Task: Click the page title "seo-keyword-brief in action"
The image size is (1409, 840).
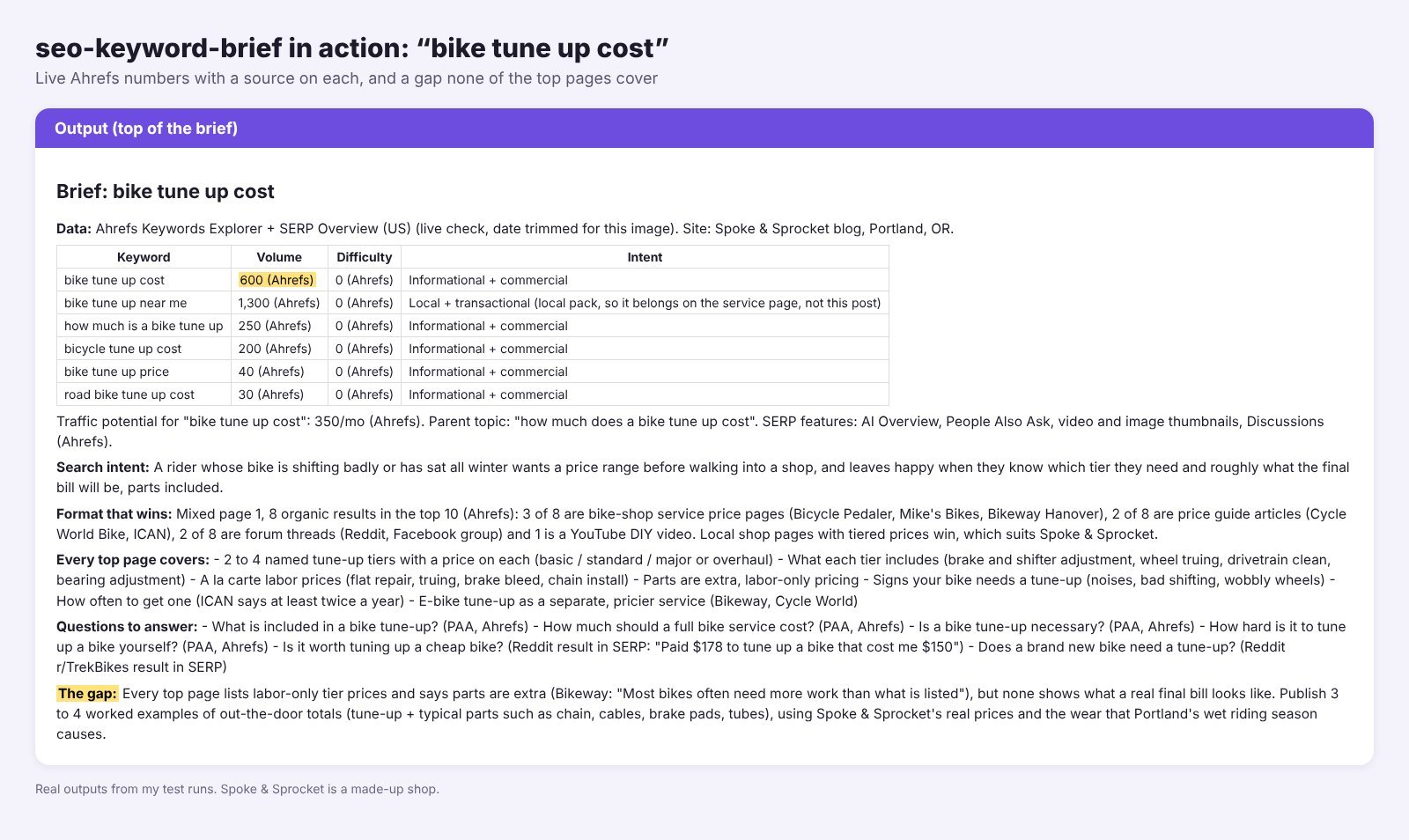Action: [x=352, y=48]
